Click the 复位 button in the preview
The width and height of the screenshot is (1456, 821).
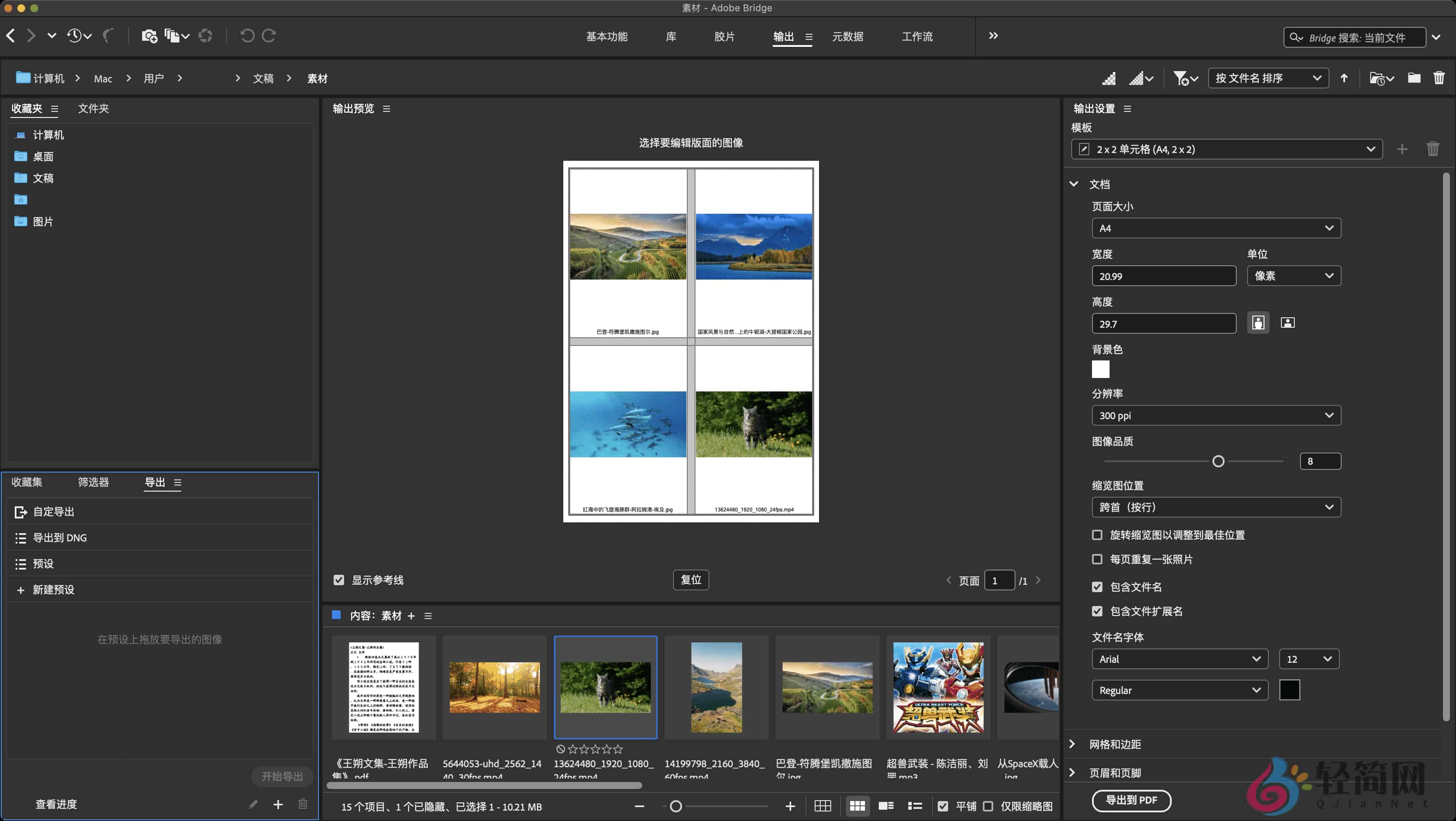coord(691,580)
